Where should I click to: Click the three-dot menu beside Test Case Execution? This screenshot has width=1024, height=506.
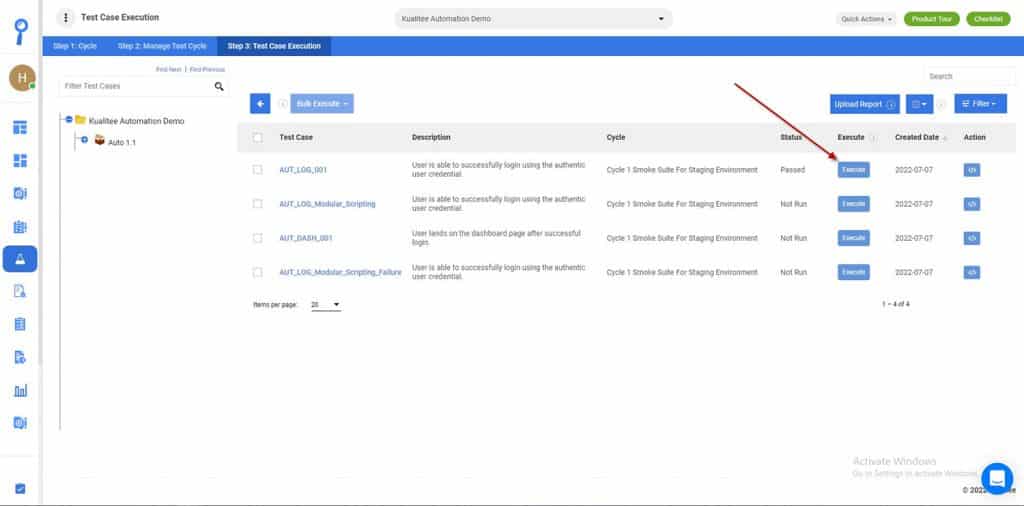coord(65,18)
